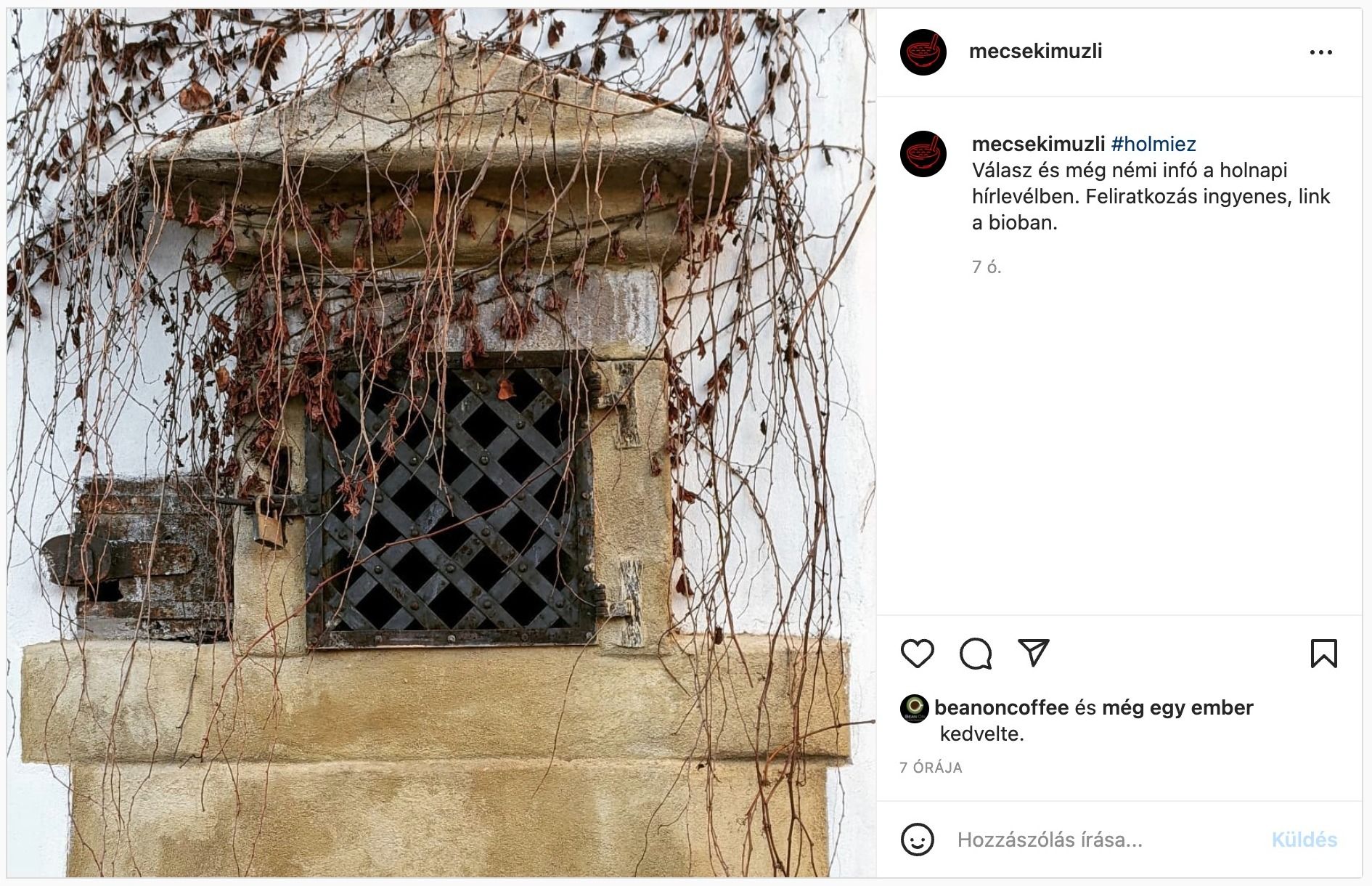1372x886 pixels.
Task: Follow the #holmiez hashtag link
Action: click(x=1153, y=144)
